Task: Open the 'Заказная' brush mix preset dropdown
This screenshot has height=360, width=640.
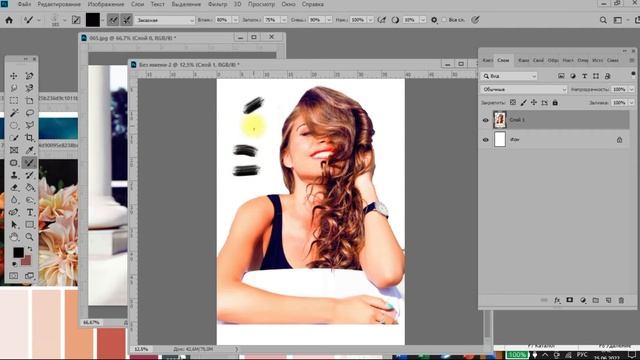Action: point(165,20)
